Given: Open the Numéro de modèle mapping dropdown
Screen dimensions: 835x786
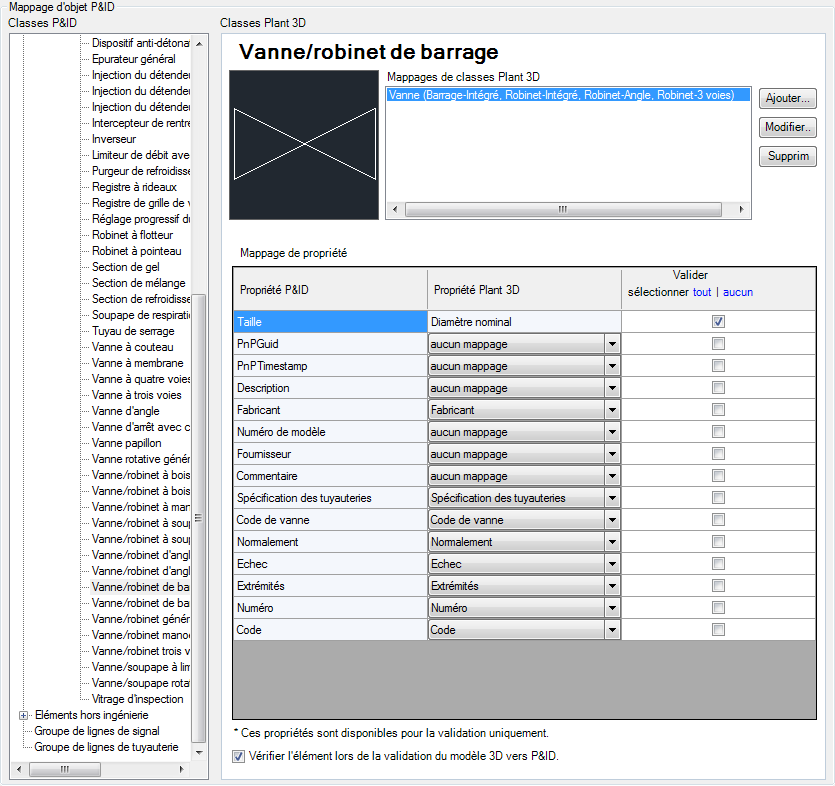Looking at the screenshot, I should (x=612, y=432).
